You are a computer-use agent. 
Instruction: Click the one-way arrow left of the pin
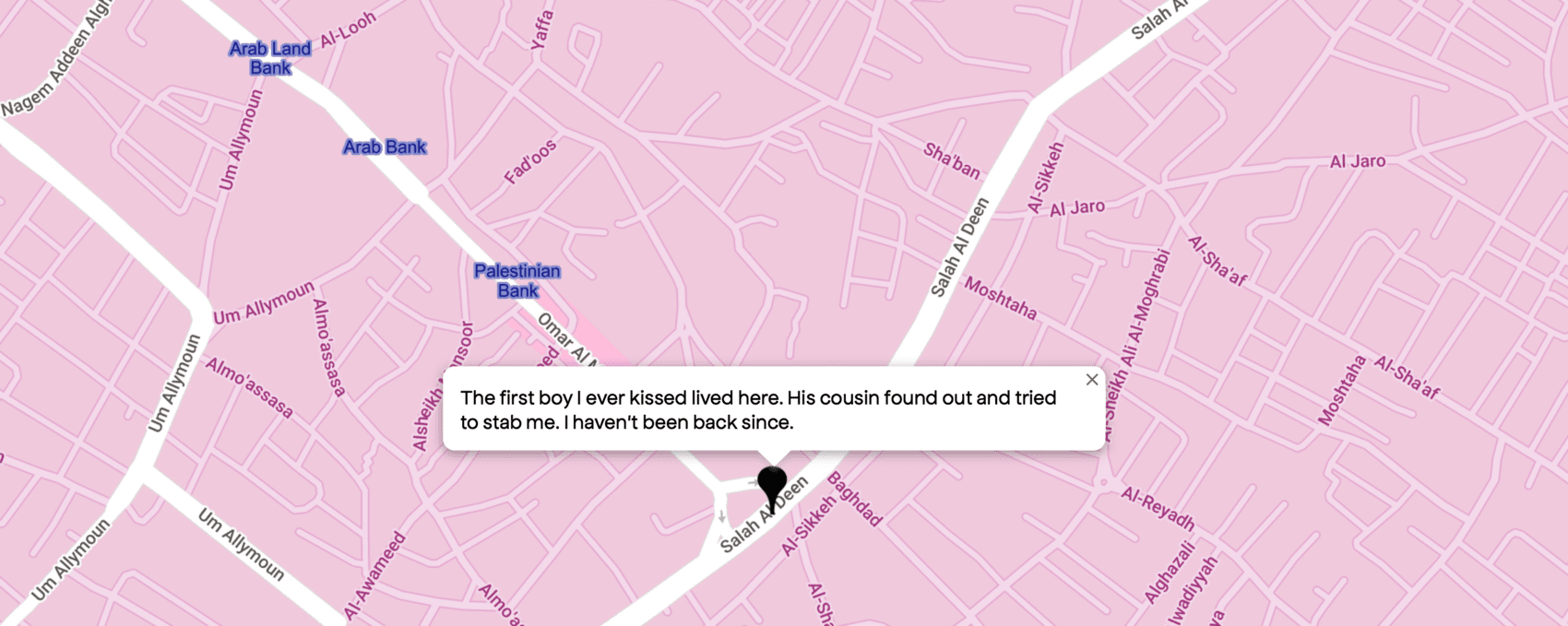pos(754,482)
